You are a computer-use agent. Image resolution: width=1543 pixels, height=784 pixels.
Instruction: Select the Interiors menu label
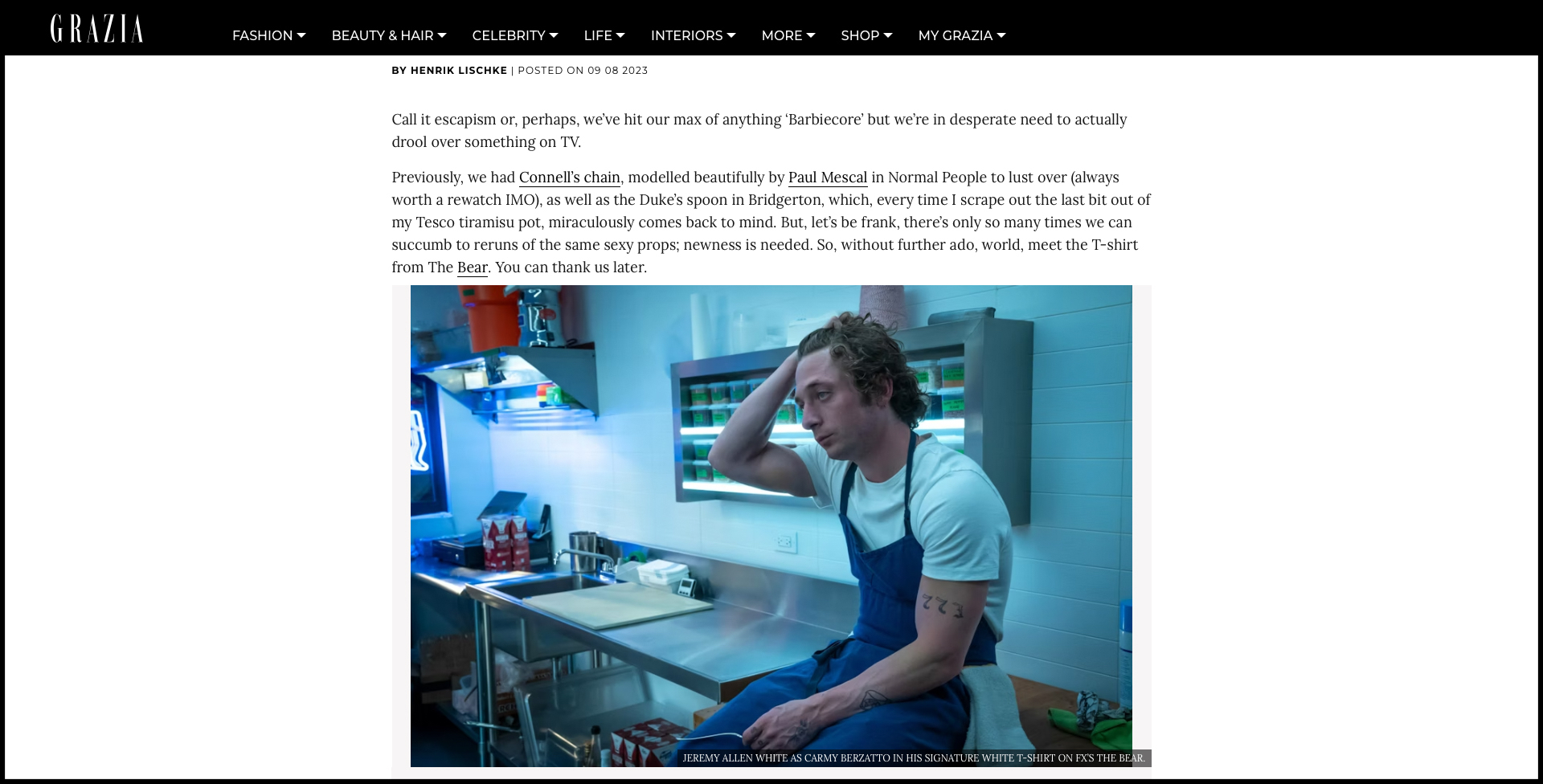[686, 35]
